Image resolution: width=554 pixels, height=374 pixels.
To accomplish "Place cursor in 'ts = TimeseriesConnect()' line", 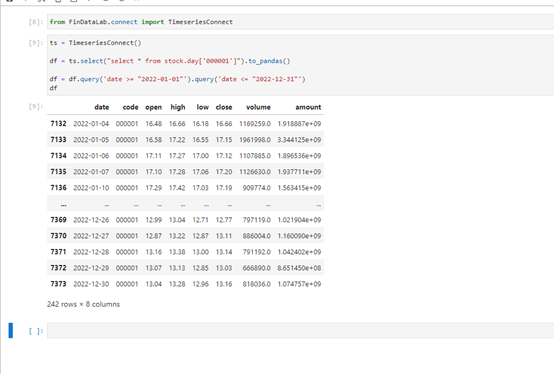I will (95, 43).
